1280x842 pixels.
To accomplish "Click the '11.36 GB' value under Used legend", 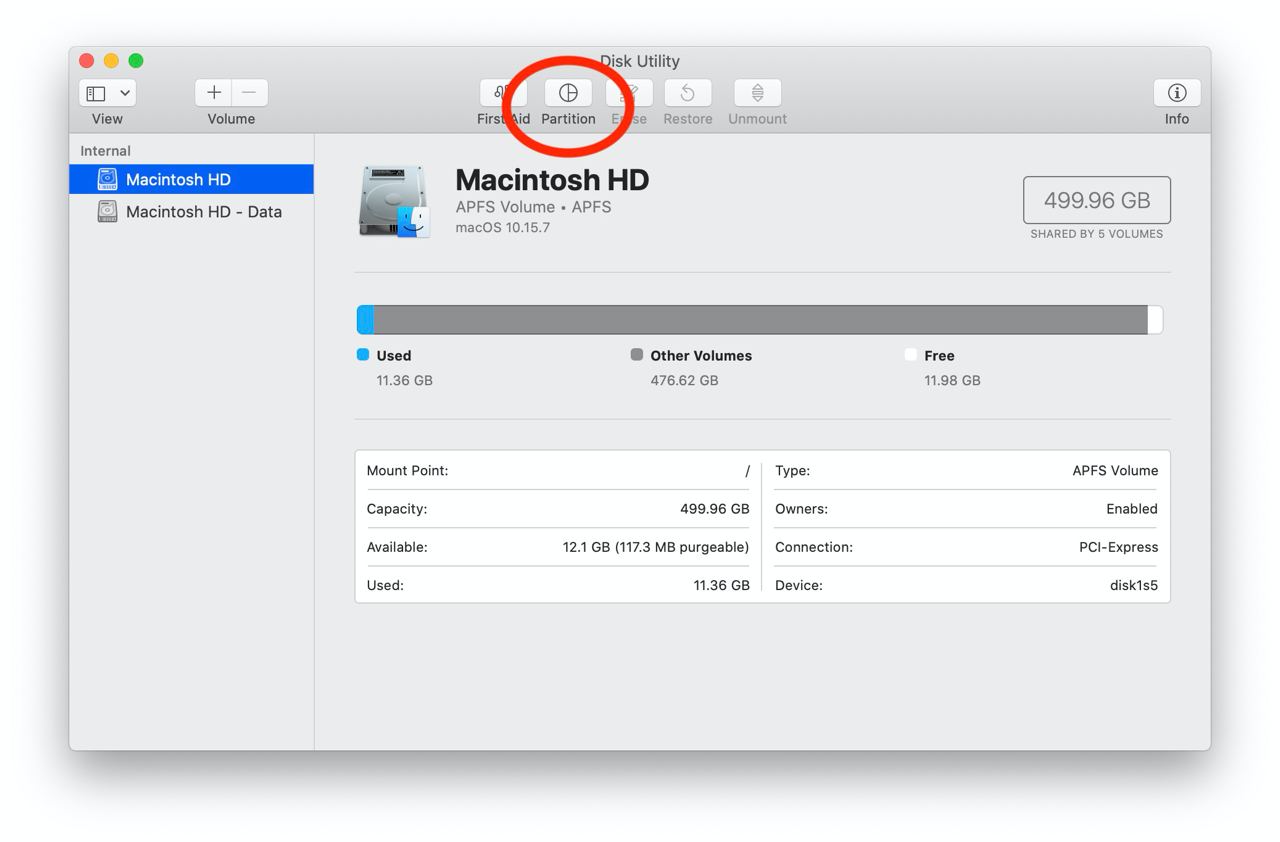I will pos(405,380).
